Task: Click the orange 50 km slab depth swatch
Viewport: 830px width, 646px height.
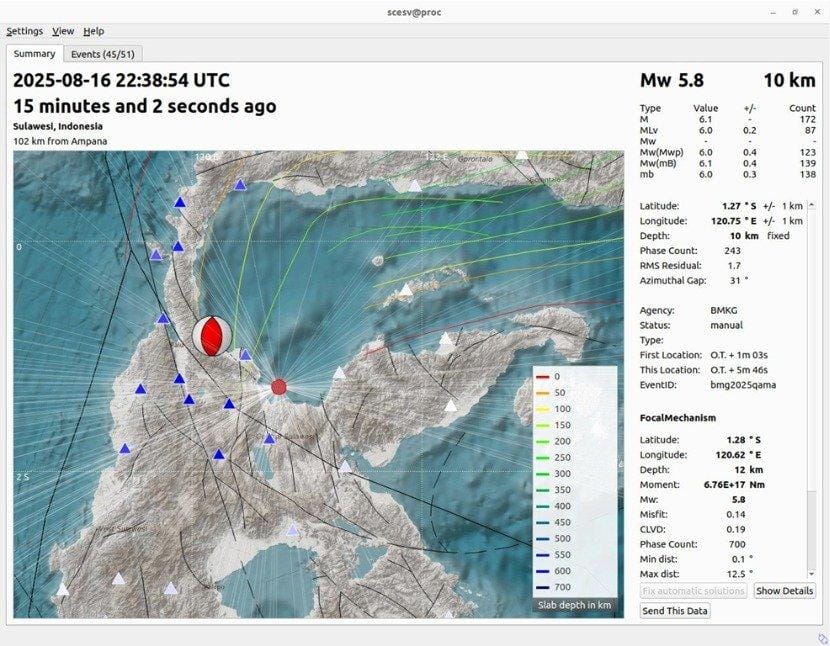Action: [543, 393]
